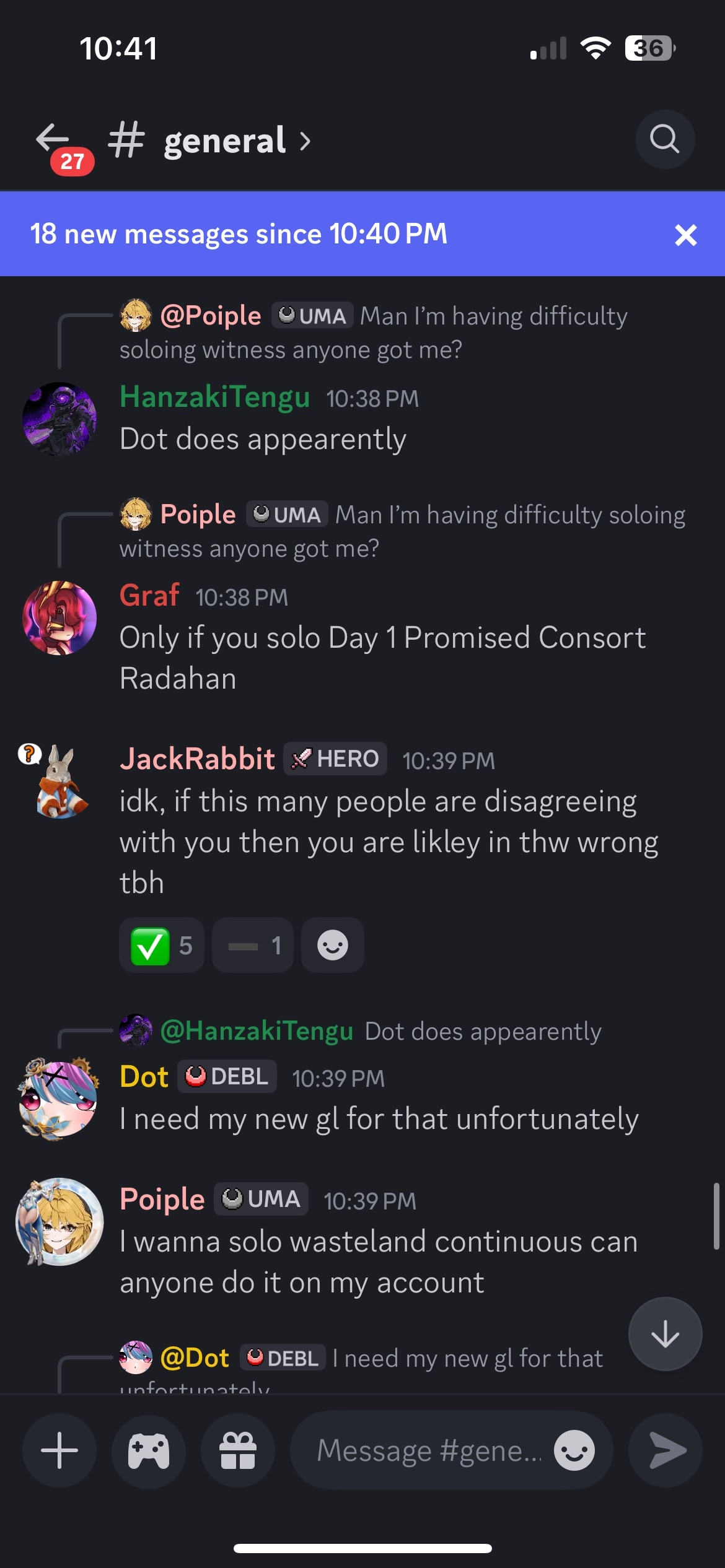Open the game controller activities icon
This screenshot has height=1568, width=725.
point(149,1450)
